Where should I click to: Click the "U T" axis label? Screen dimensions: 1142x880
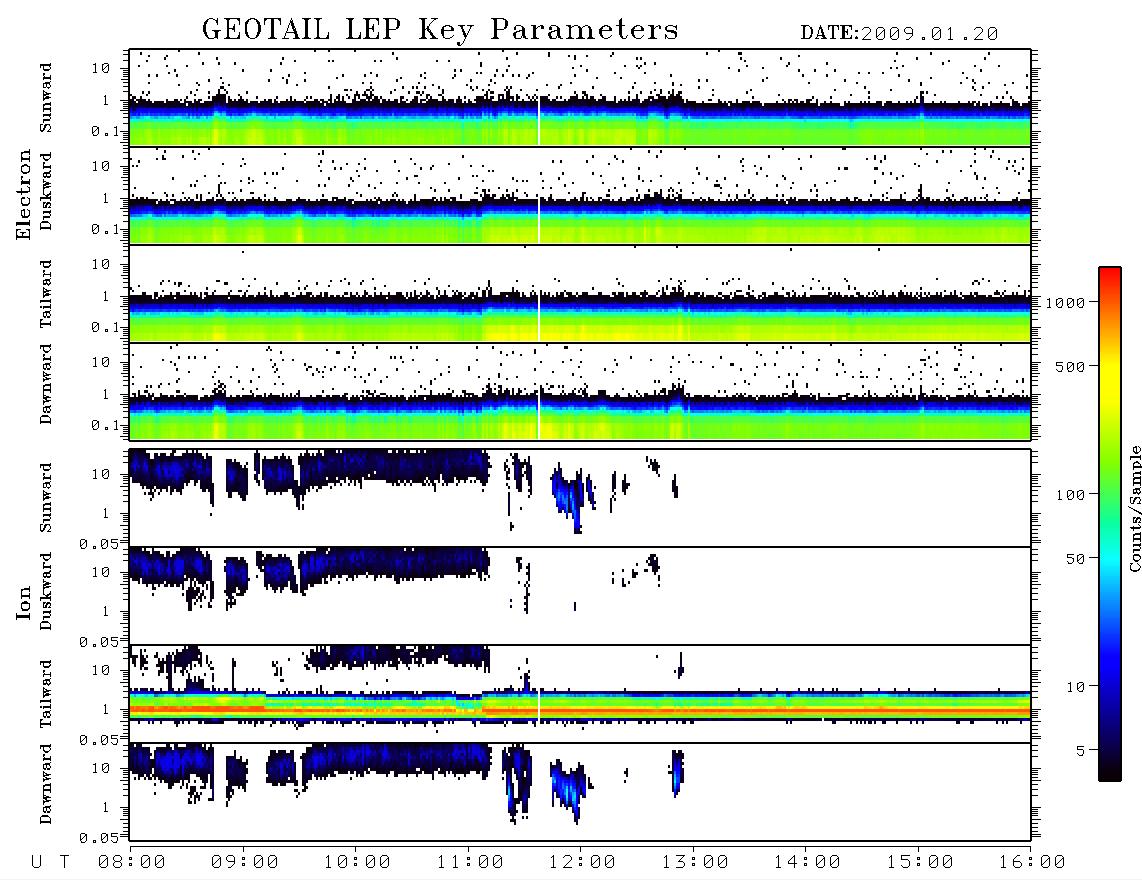click(x=50, y=862)
